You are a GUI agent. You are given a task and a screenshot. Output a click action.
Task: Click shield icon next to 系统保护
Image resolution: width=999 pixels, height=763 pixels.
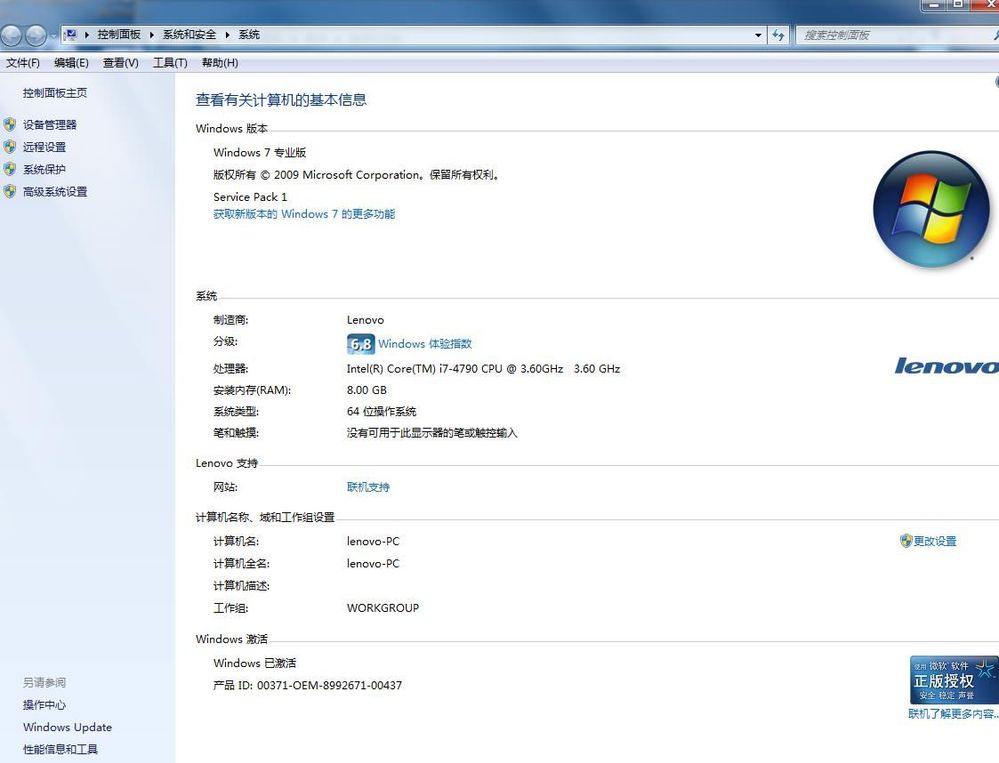pyautogui.click(x=10, y=169)
